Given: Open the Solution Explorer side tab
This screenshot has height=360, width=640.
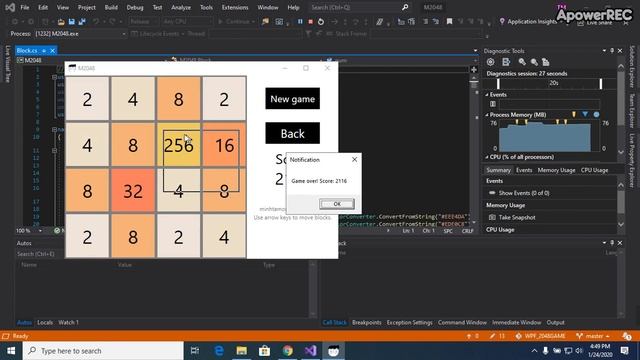Looking at the screenshot, I should tap(632, 67).
